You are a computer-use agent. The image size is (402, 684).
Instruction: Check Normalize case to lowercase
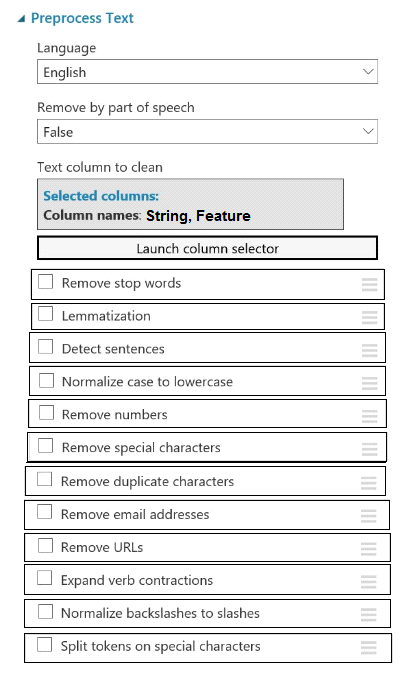coord(46,380)
